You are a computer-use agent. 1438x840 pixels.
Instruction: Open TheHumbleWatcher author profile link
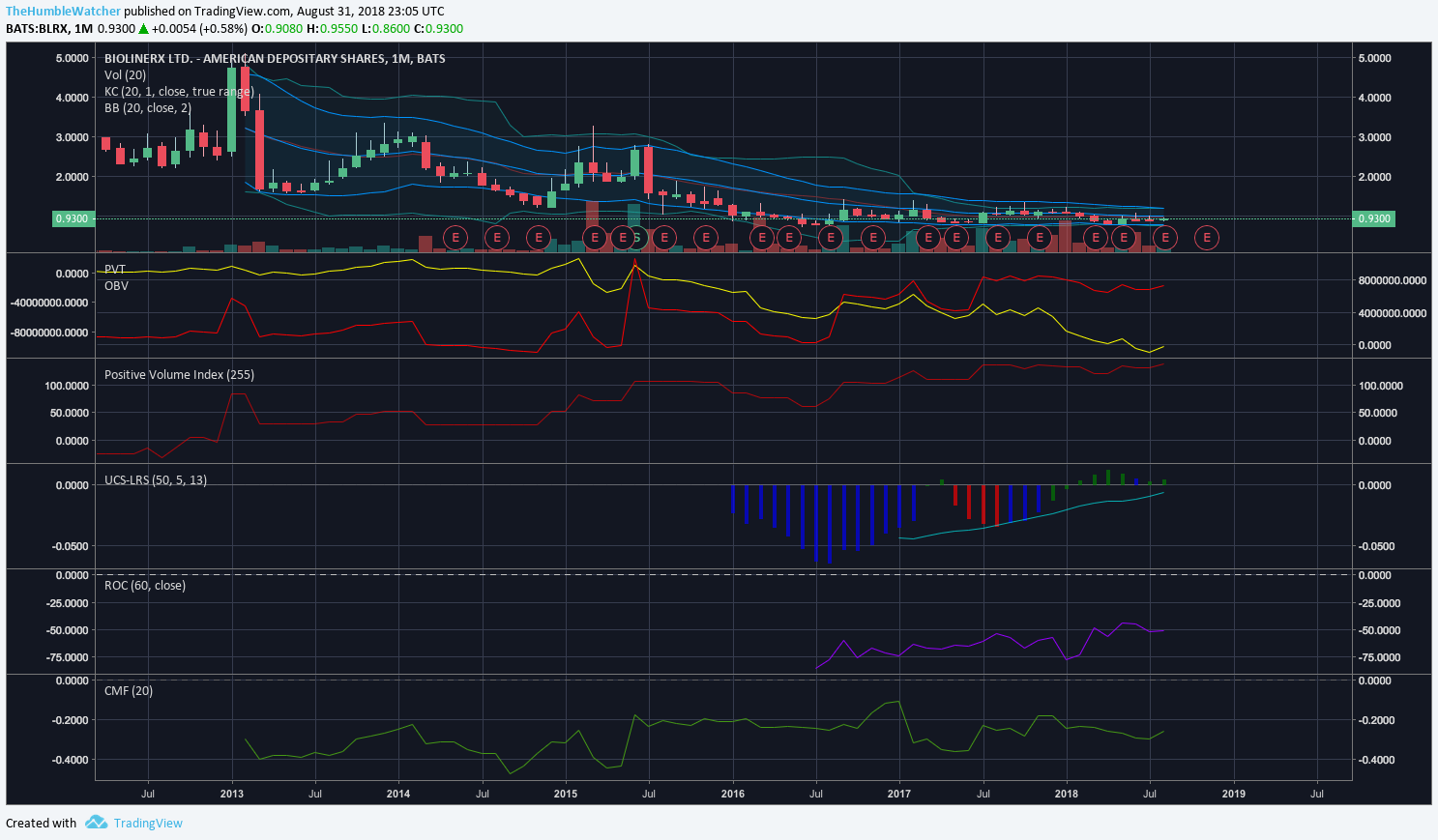click(x=63, y=12)
